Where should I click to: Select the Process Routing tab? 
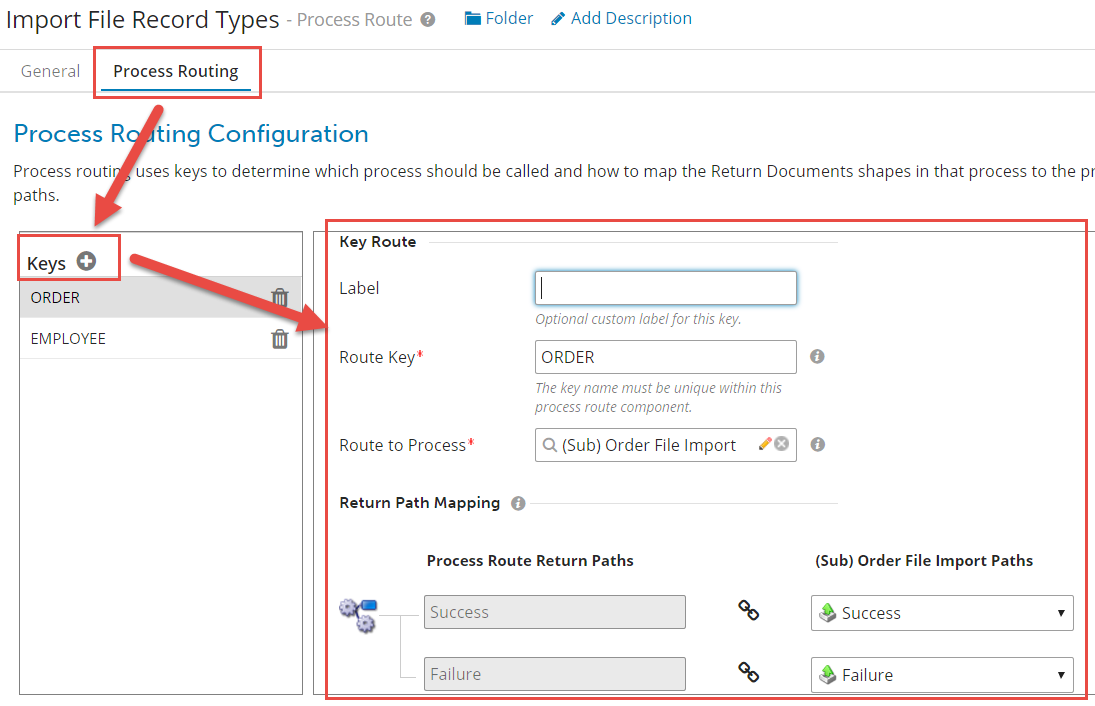point(177,71)
